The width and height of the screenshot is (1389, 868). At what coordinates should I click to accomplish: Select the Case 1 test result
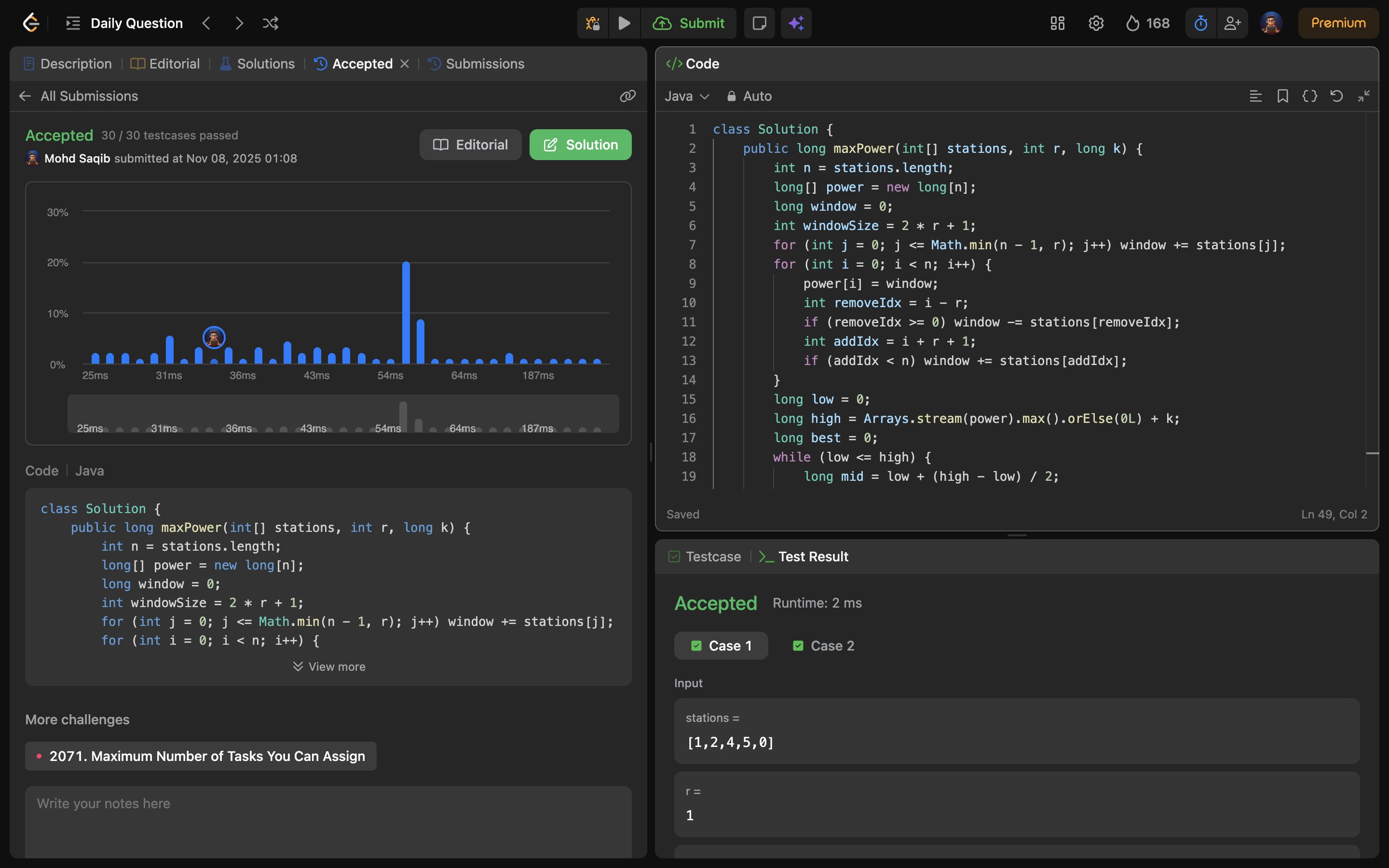pyautogui.click(x=721, y=646)
